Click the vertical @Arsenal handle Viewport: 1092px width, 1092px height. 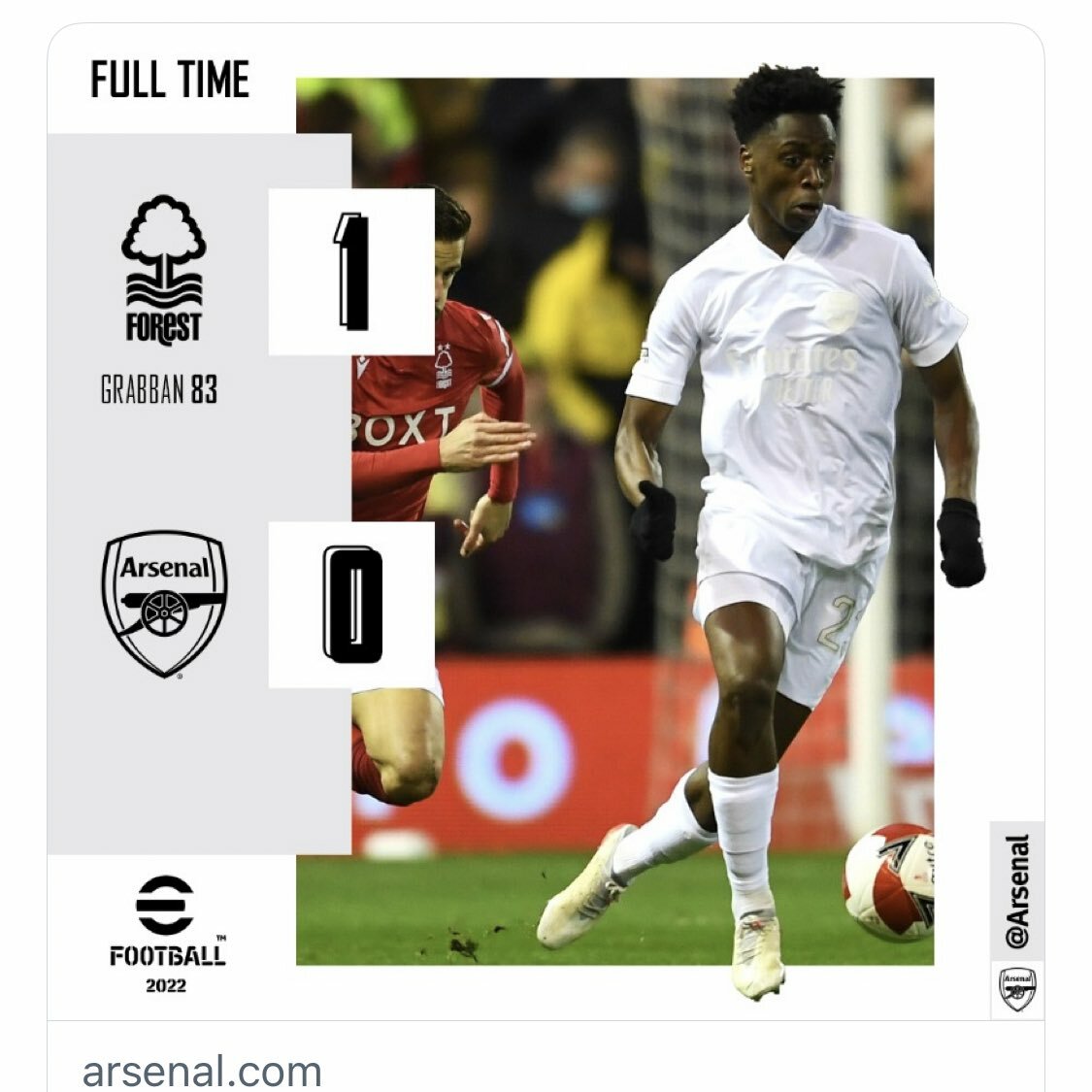point(1017,891)
